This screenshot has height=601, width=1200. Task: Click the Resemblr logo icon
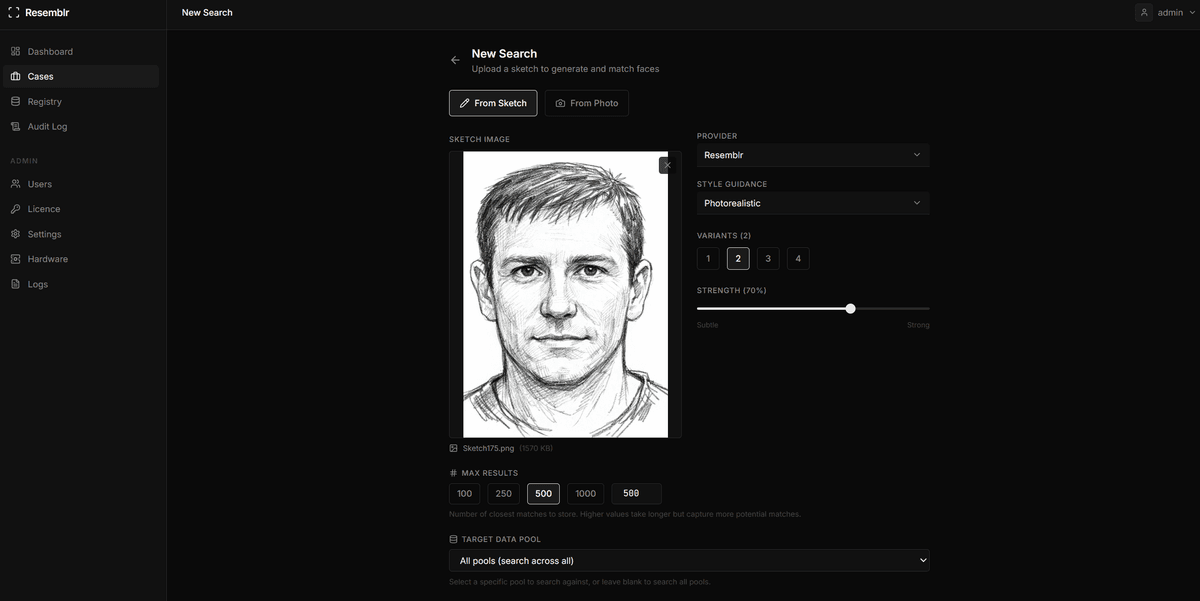coord(13,13)
